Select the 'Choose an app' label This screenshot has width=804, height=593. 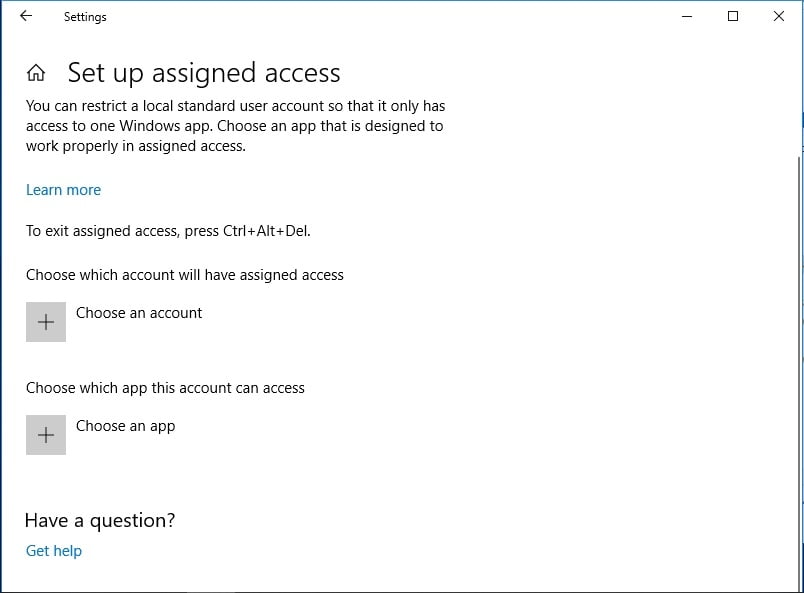click(x=125, y=426)
